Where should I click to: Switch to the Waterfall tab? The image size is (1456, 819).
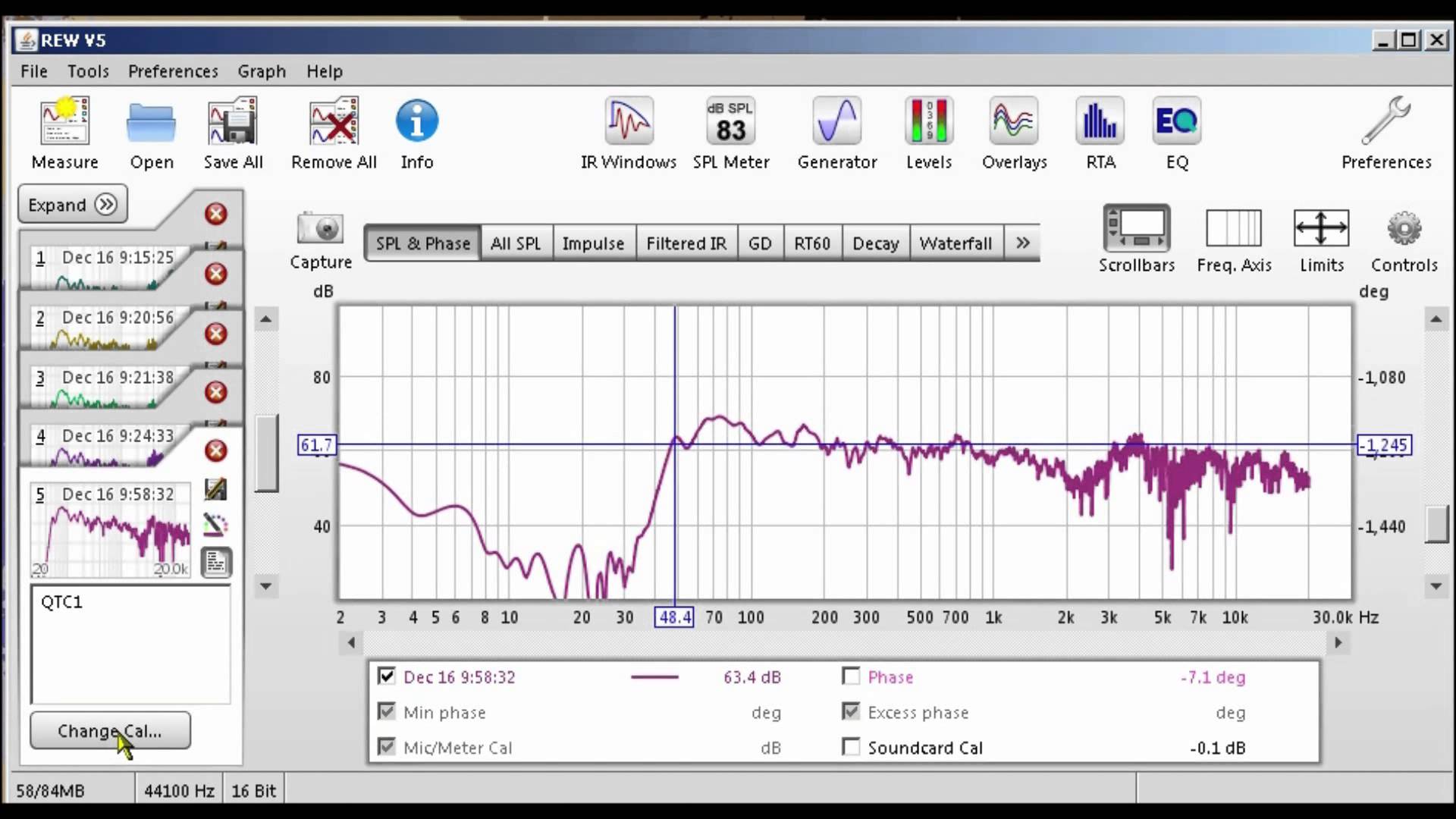click(x=955, y=243)
